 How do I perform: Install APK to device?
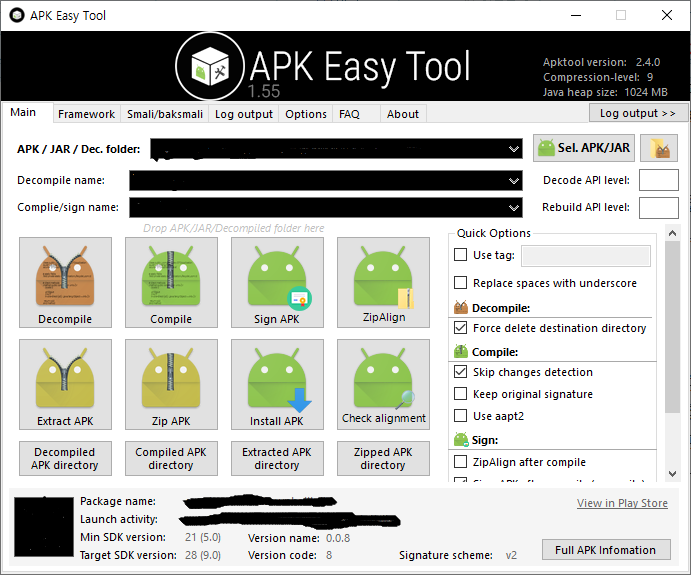(x=277, y=384)
